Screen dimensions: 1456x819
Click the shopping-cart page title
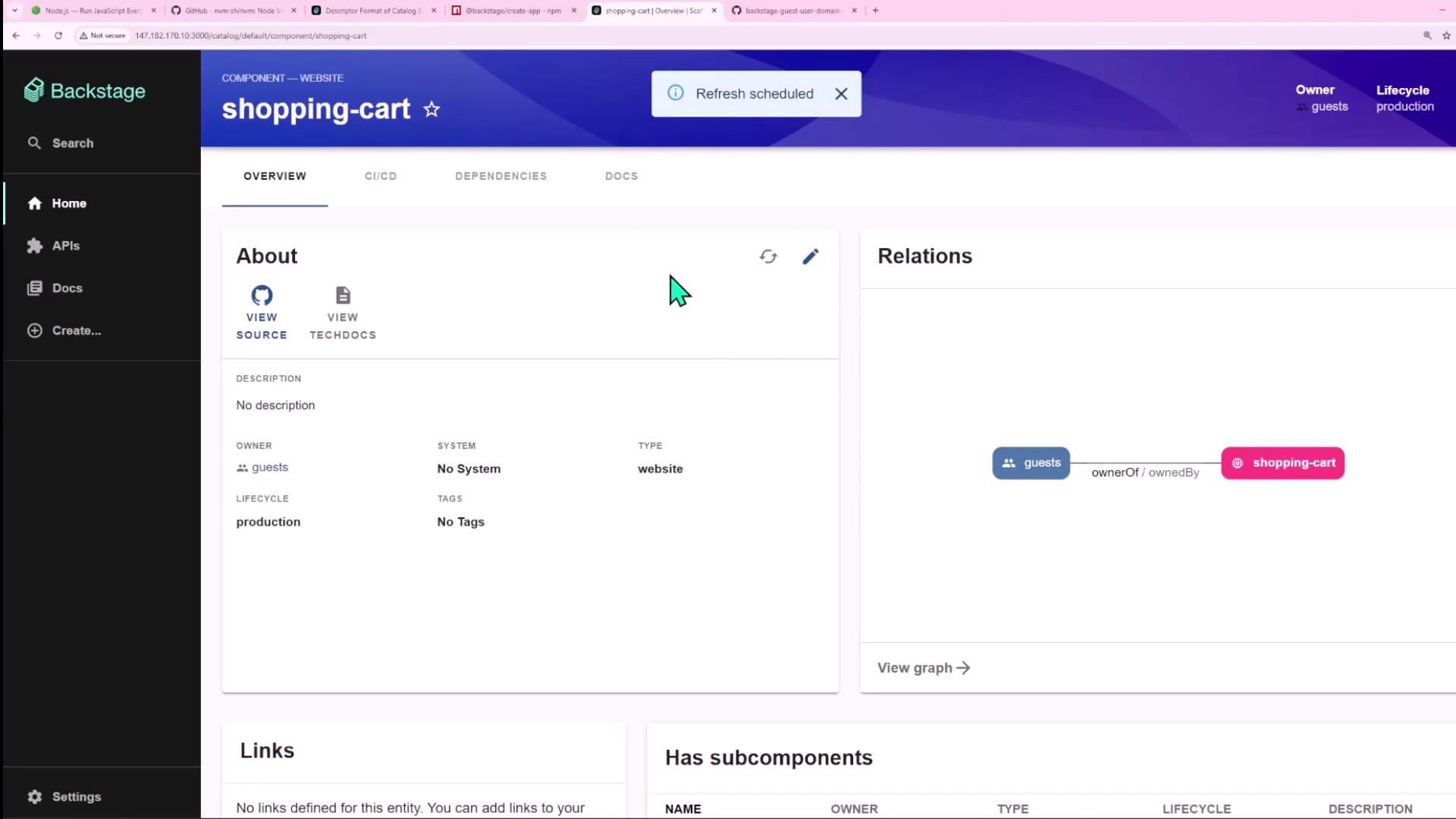click(316, 109)
